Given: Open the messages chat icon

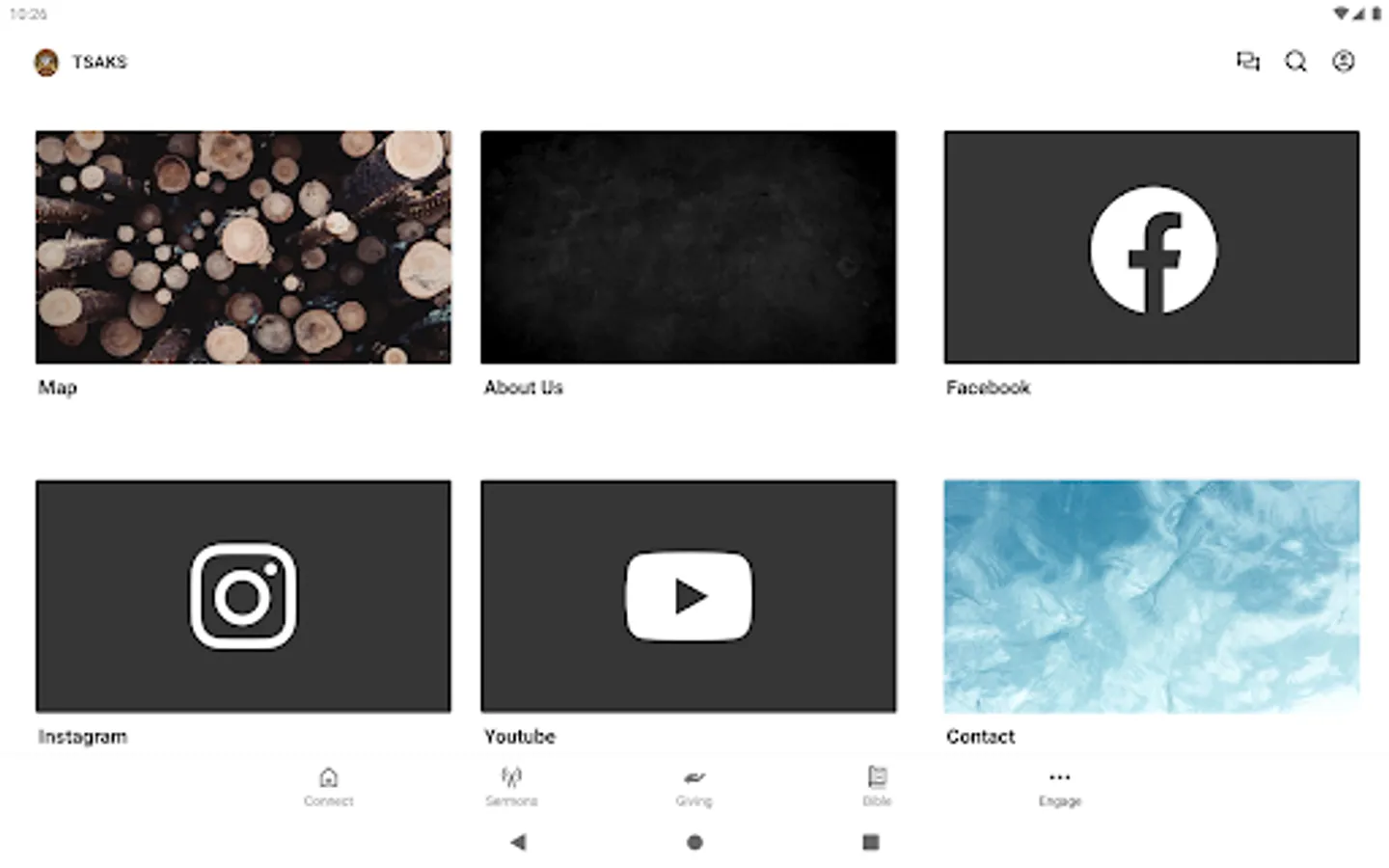Looking at the screenshot, I should click(x=1248, y=62).
